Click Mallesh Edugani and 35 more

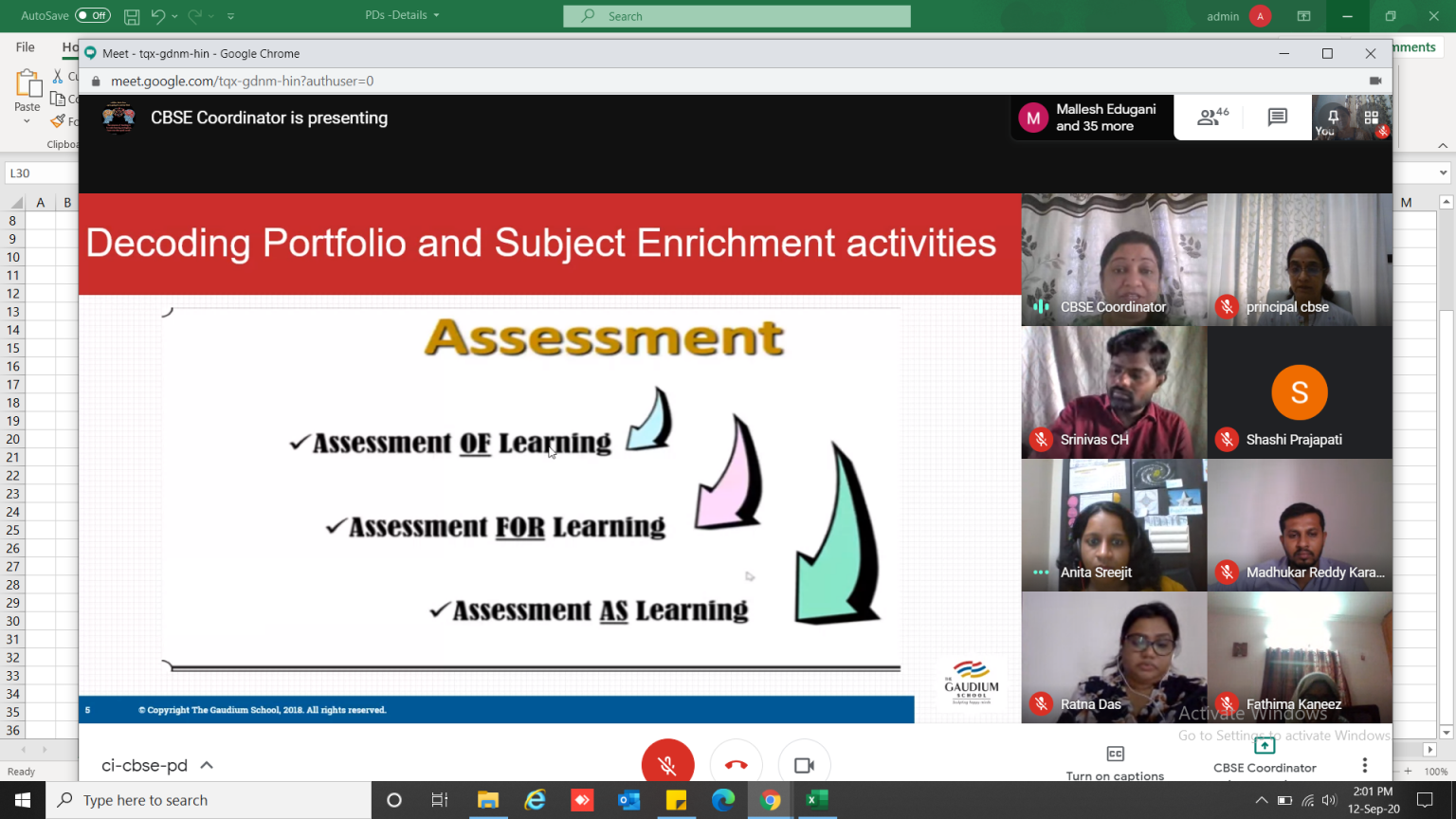[x=1091, y=118]
